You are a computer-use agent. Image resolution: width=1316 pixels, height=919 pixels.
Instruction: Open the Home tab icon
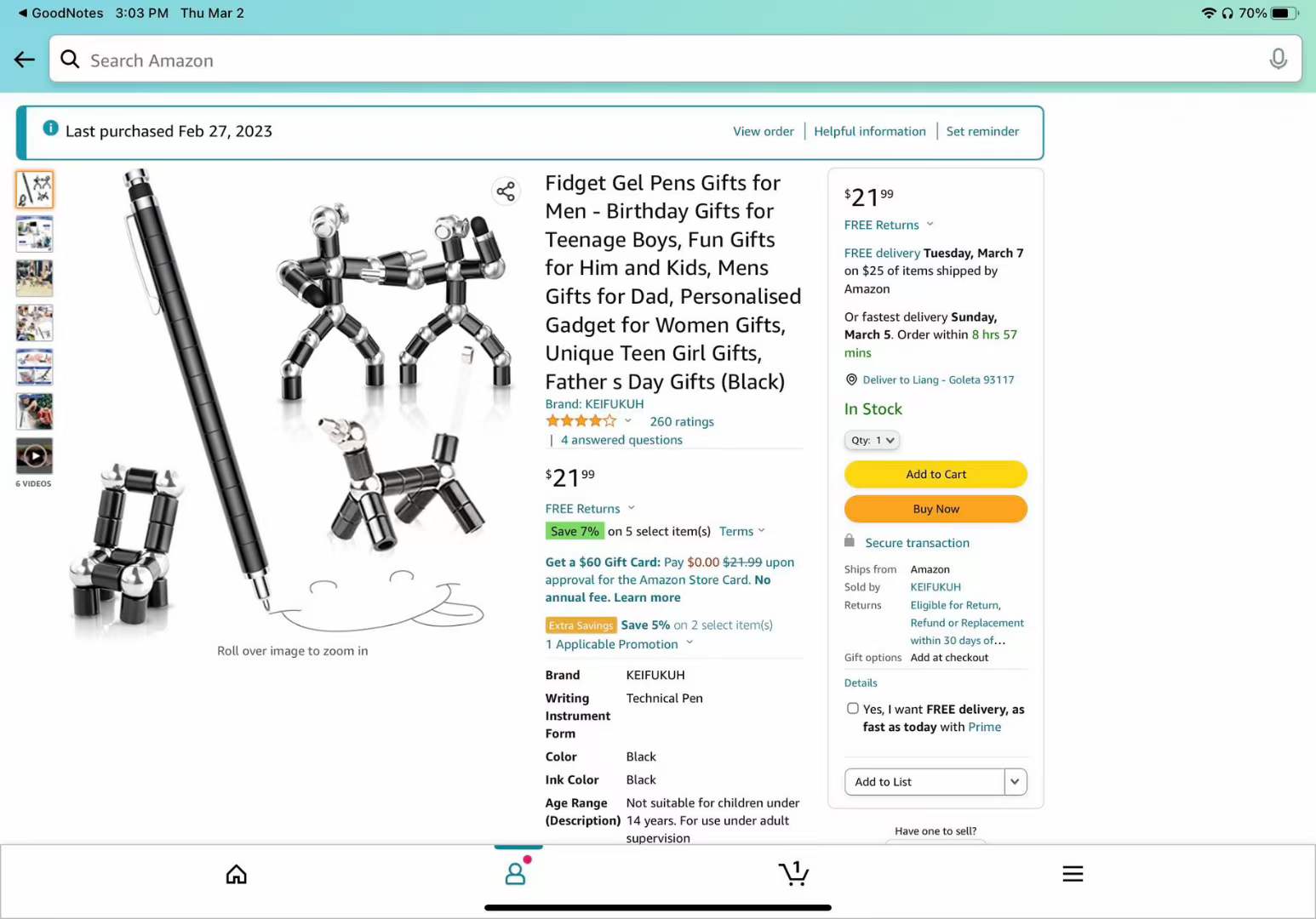click(x=237, y=874)
